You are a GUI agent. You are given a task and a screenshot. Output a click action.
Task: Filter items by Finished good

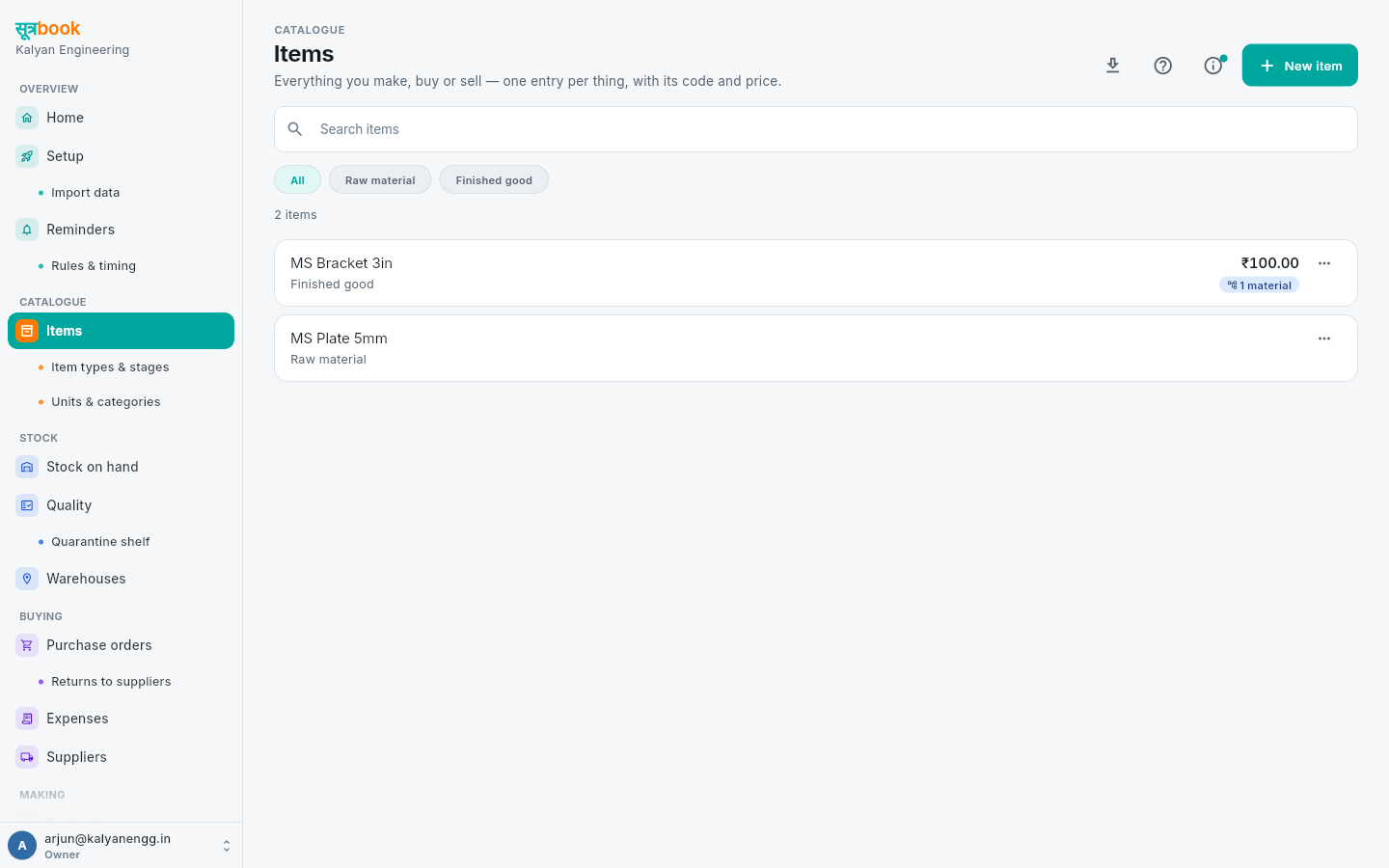(494, 180)
